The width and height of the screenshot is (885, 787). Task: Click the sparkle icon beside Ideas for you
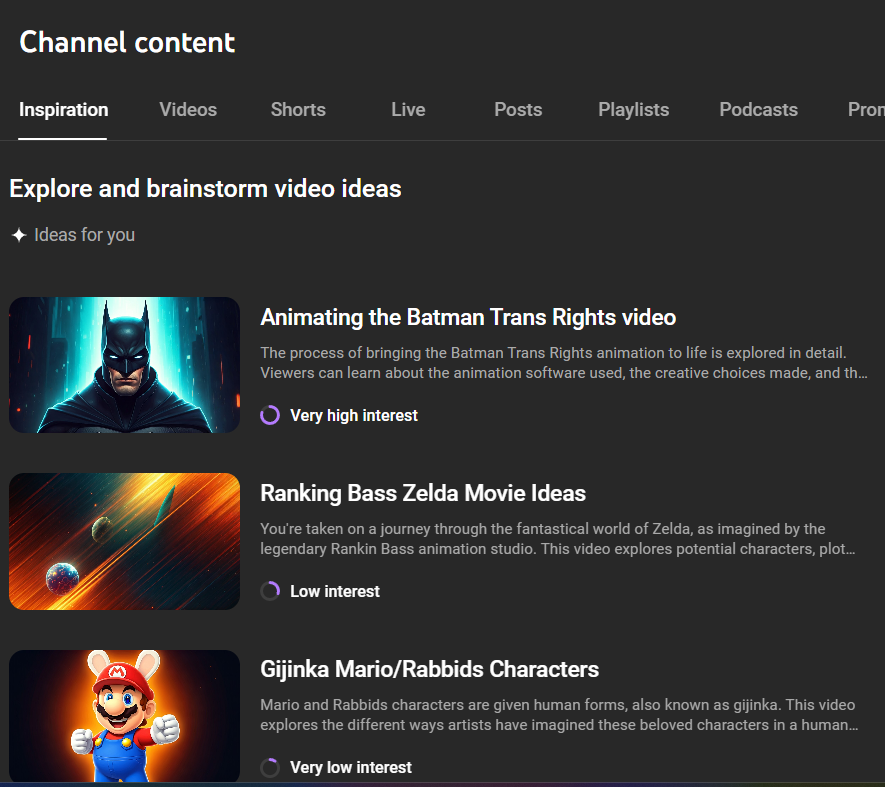pyautogui.click(x=19, y=235)
